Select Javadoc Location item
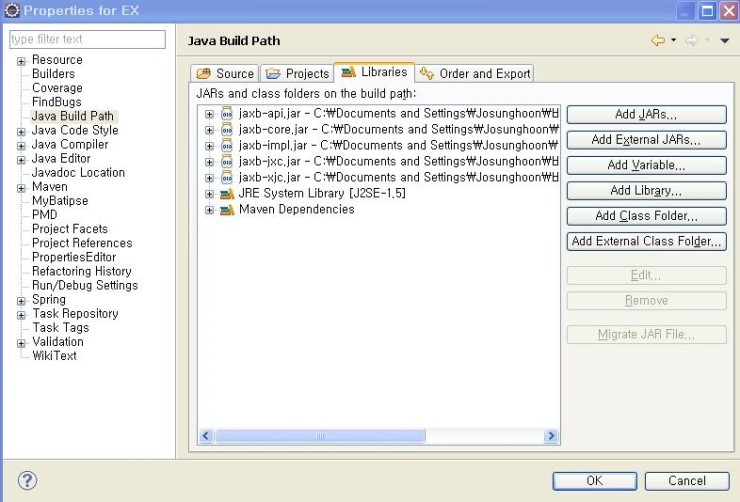 (x=78, y=173)
